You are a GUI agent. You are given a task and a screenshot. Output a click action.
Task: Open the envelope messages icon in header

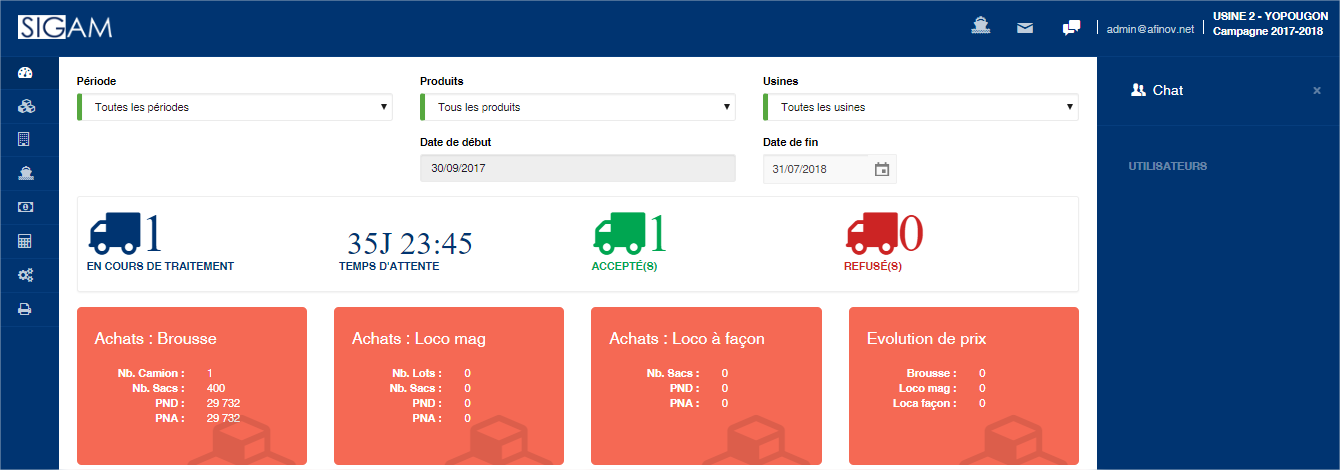click(x=1025, y=28)
